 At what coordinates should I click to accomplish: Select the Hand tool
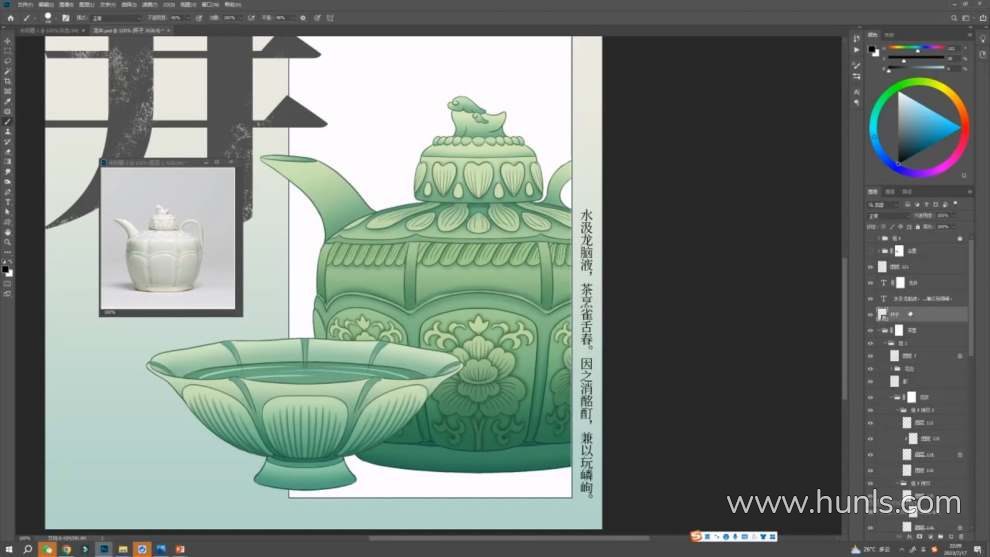coord(8,232)
